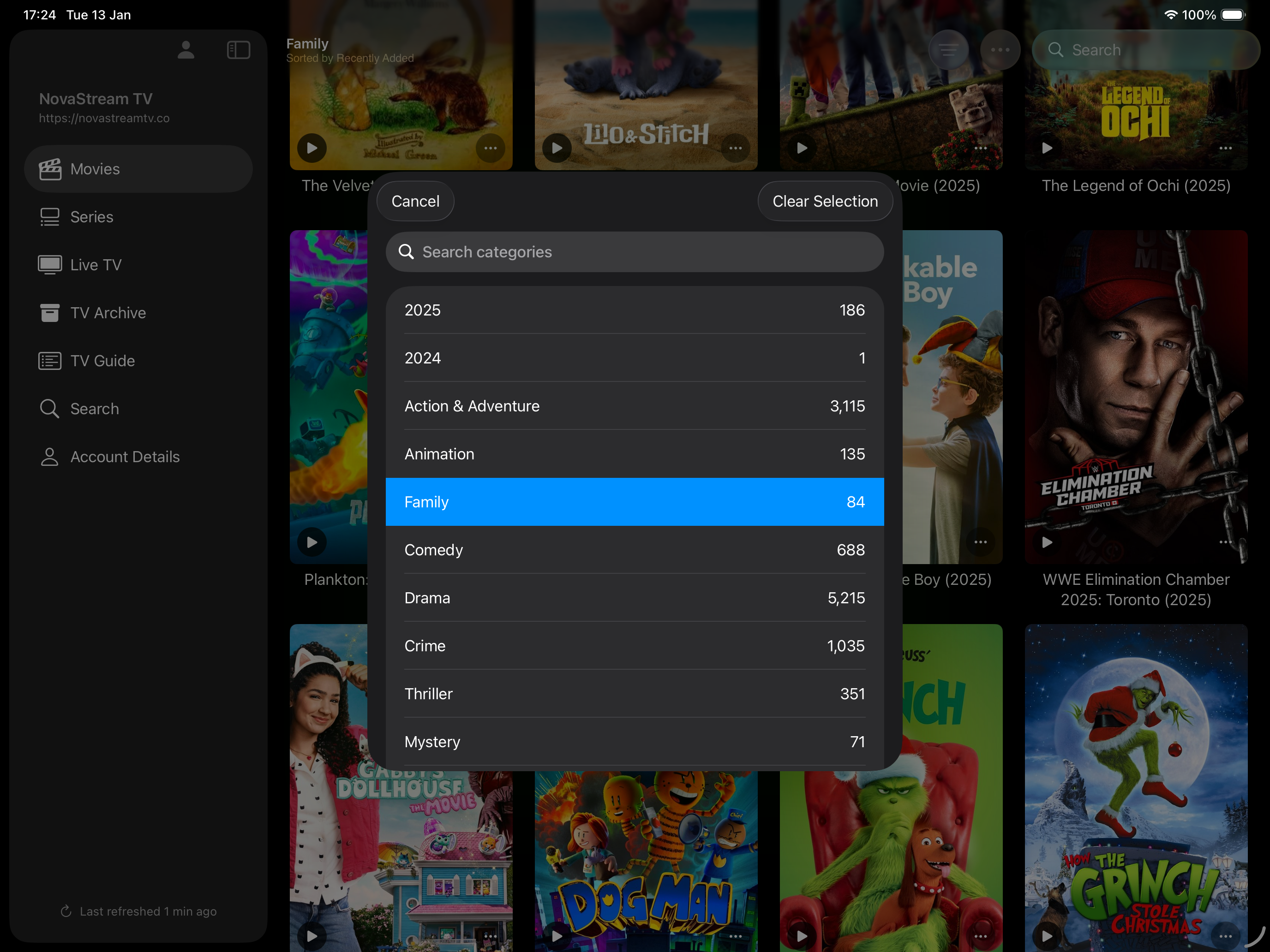Select the Mystery category
1270x952 pixels.
click(635, 742)
